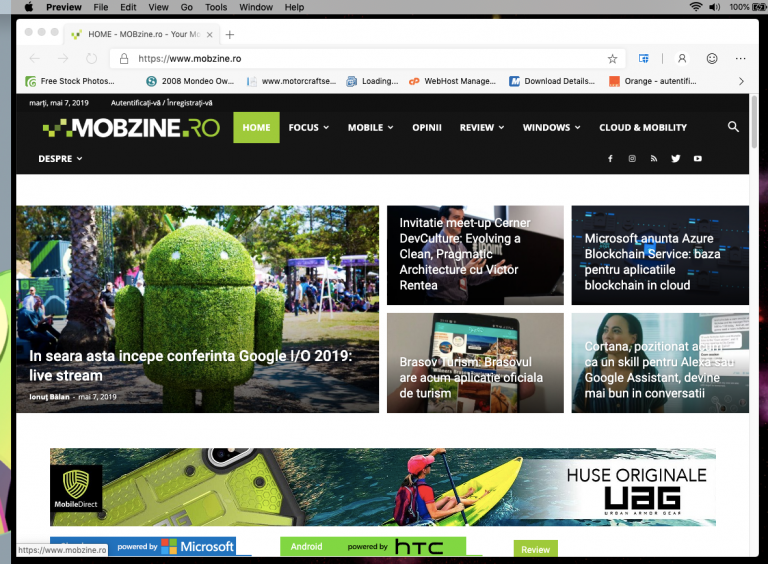Open a new browser tab

[x=230, y=34]
